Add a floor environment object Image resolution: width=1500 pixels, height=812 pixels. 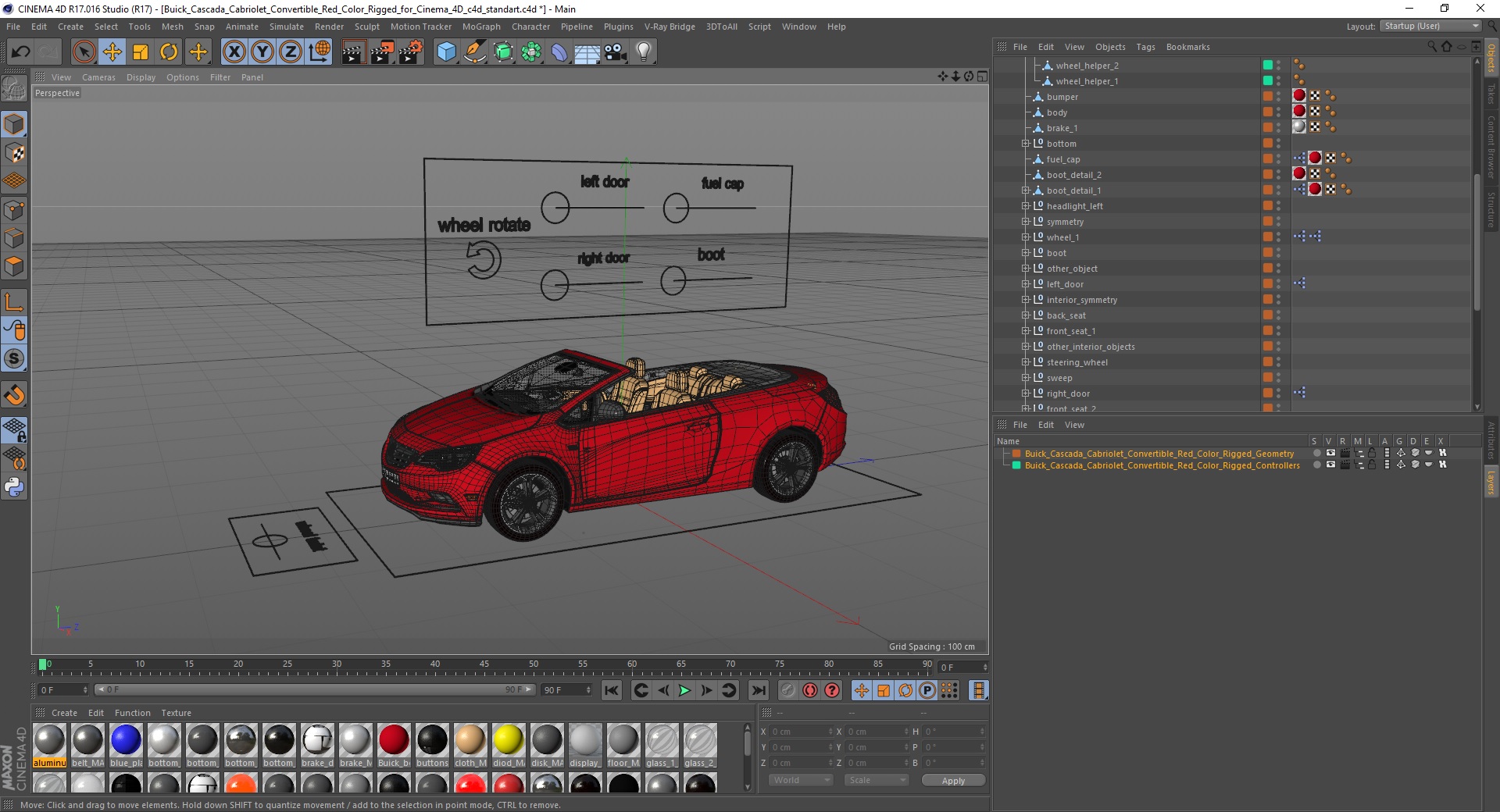click(587, 52)
